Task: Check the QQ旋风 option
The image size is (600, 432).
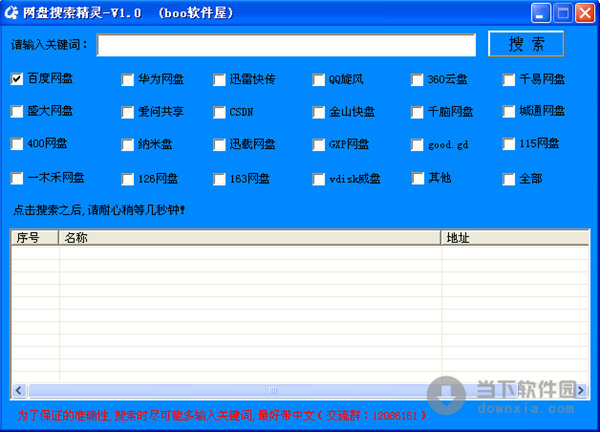Action: pos(318,80)
